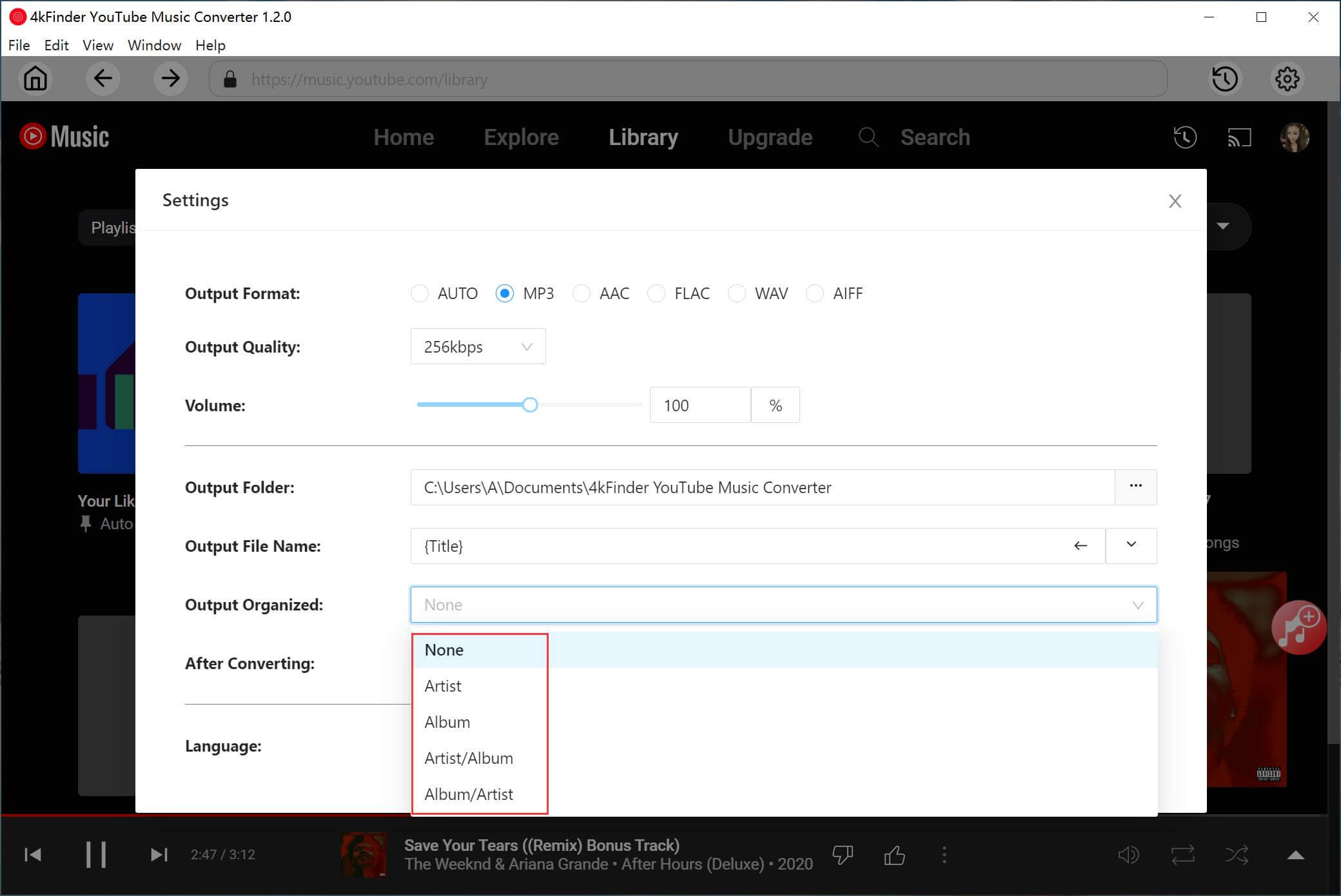This screenshot has width=1341, height=896.
Task: Choose Artist/Album from Output Organized list
Action: pos(469,758)
